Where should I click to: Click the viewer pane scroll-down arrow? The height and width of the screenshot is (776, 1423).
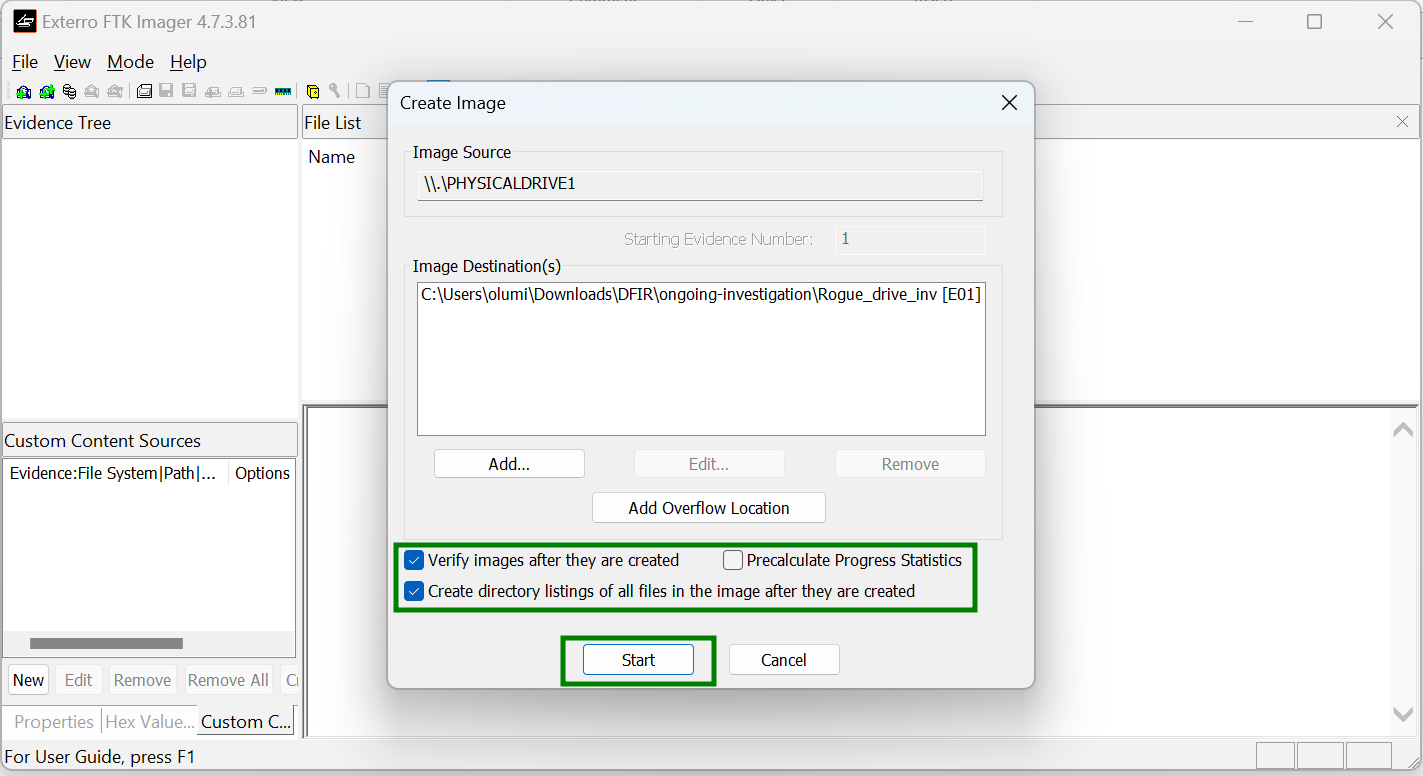[1403, 714]
